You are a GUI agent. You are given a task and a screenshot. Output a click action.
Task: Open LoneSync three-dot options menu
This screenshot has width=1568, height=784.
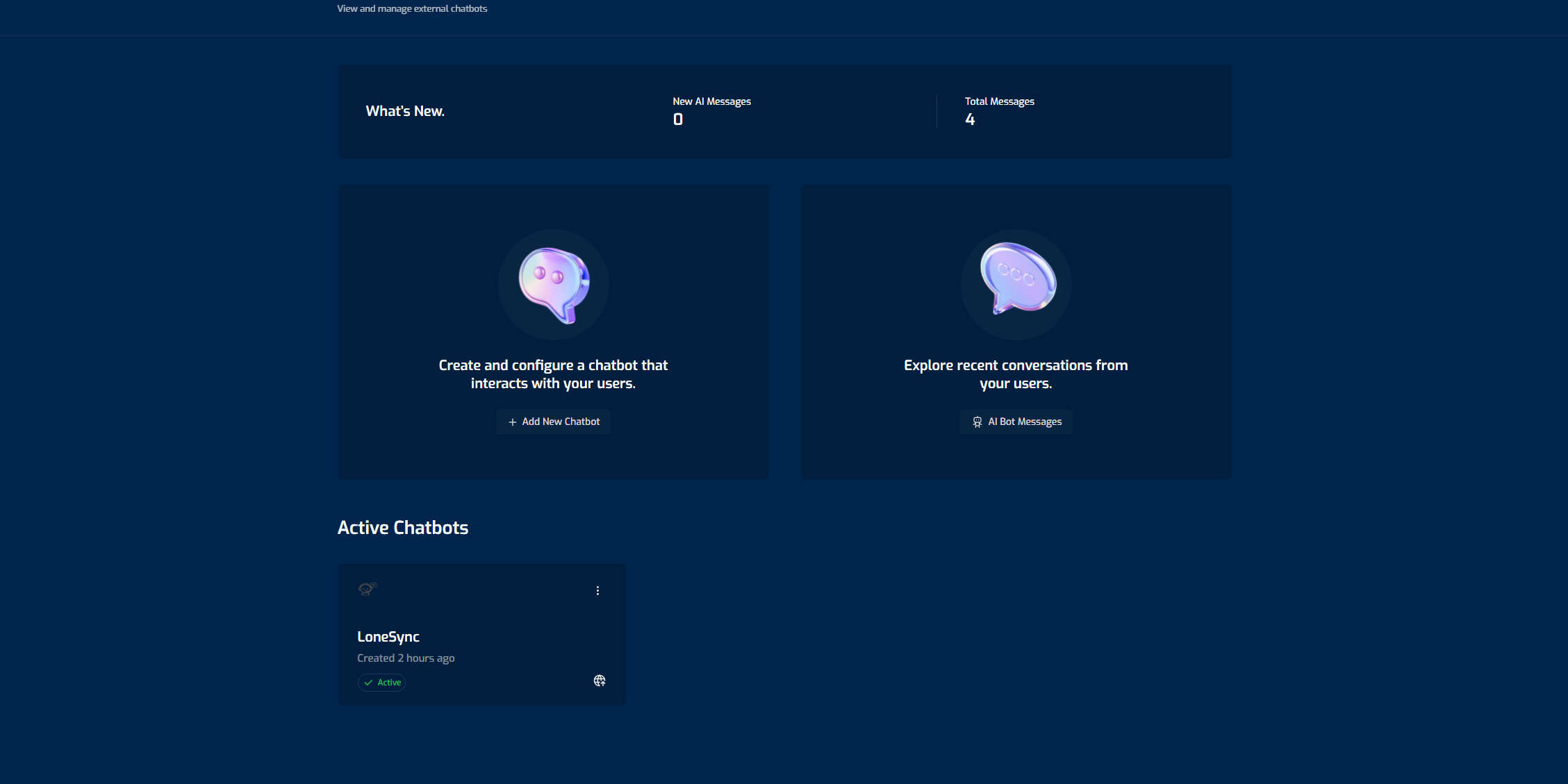597,590
